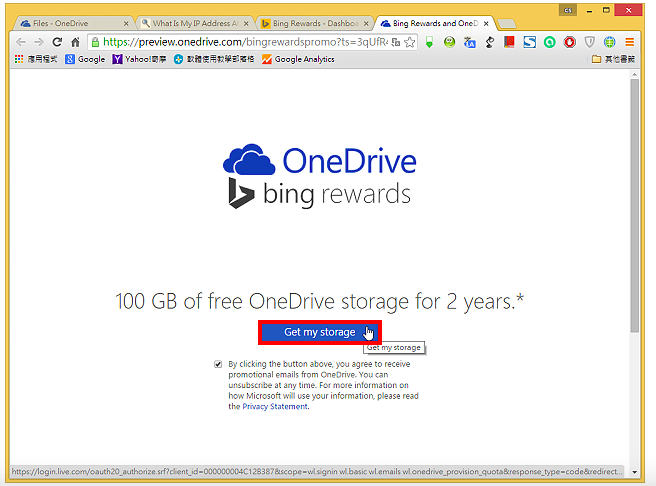Open the Chrome hamburger menu

pyautogui.click(x=629, y=42)
